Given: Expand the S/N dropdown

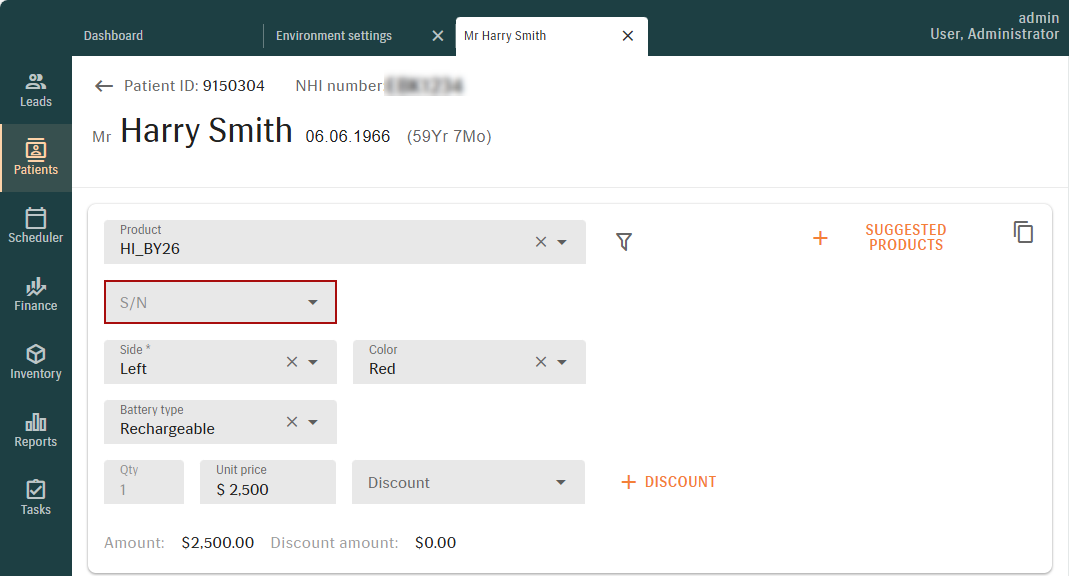Looking at the screenshot, I should pyautogui.click(x=313, y=302).
